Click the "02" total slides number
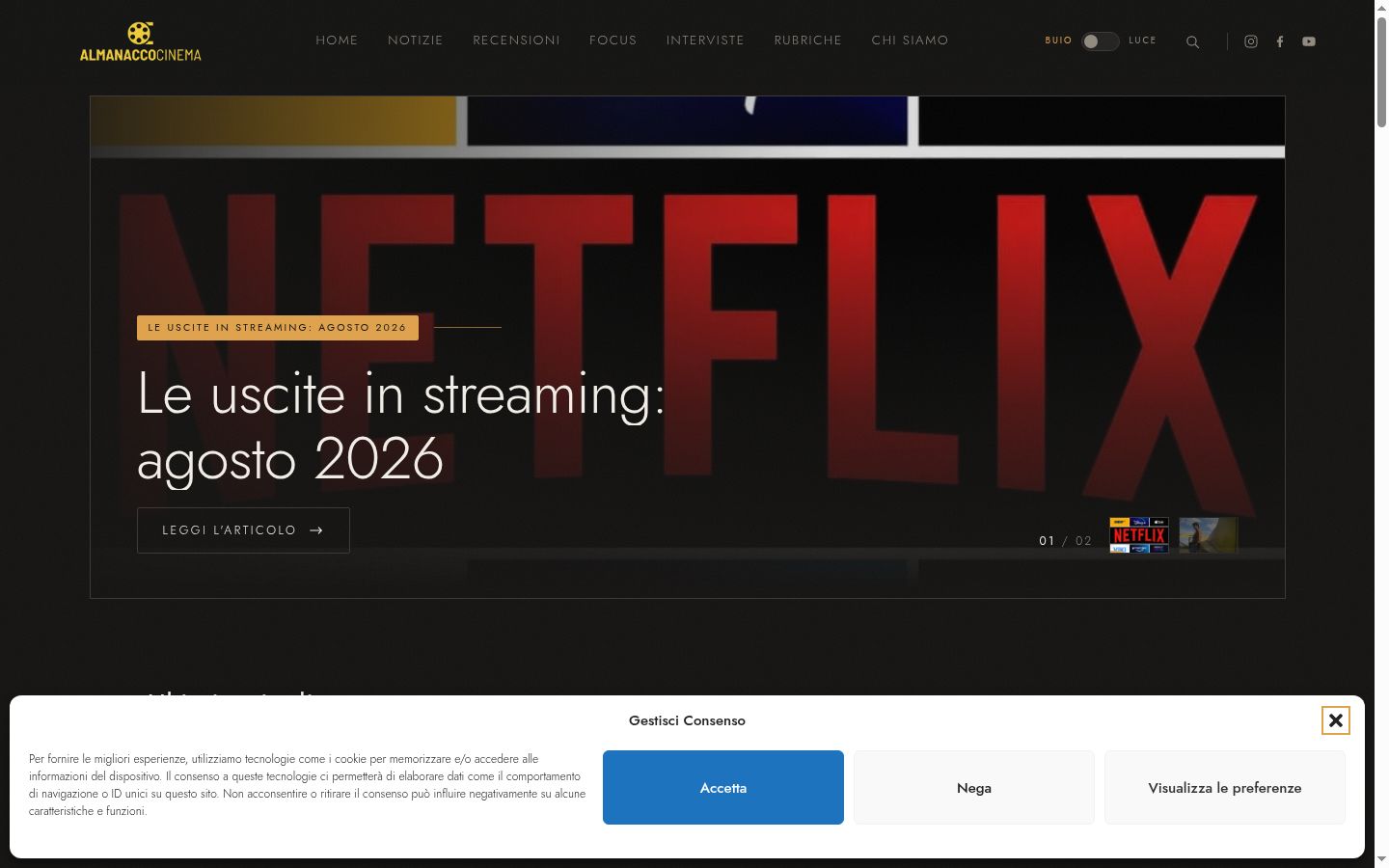 point(1083,541)
